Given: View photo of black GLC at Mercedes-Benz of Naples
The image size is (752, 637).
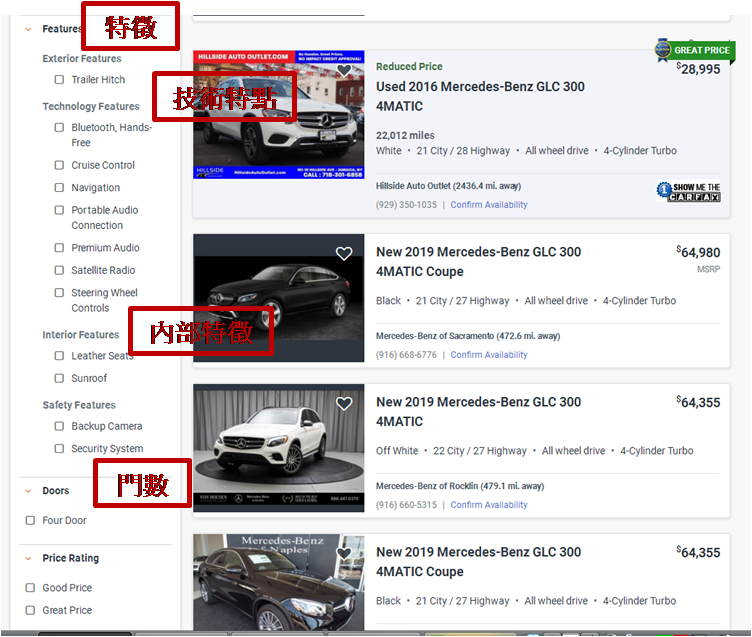Looking at the screenshot, I should click(279, 582).
